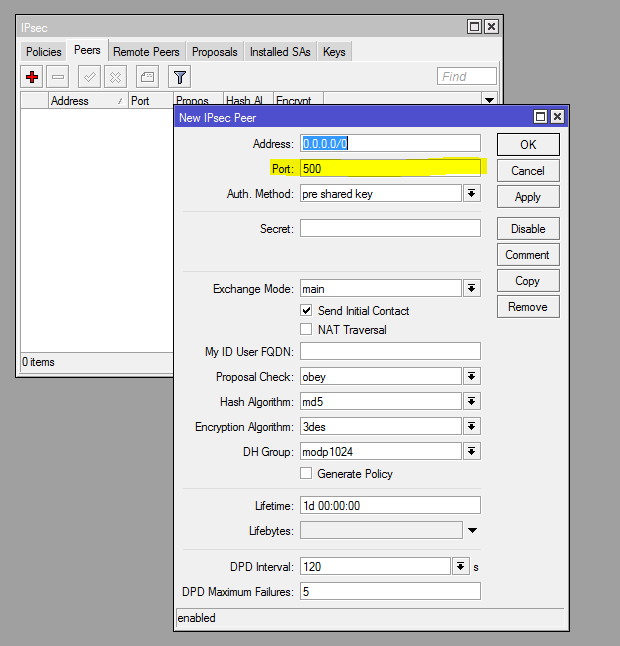
Task: Open column selector arrow in IPsec table
Action: tap(489, 100)
